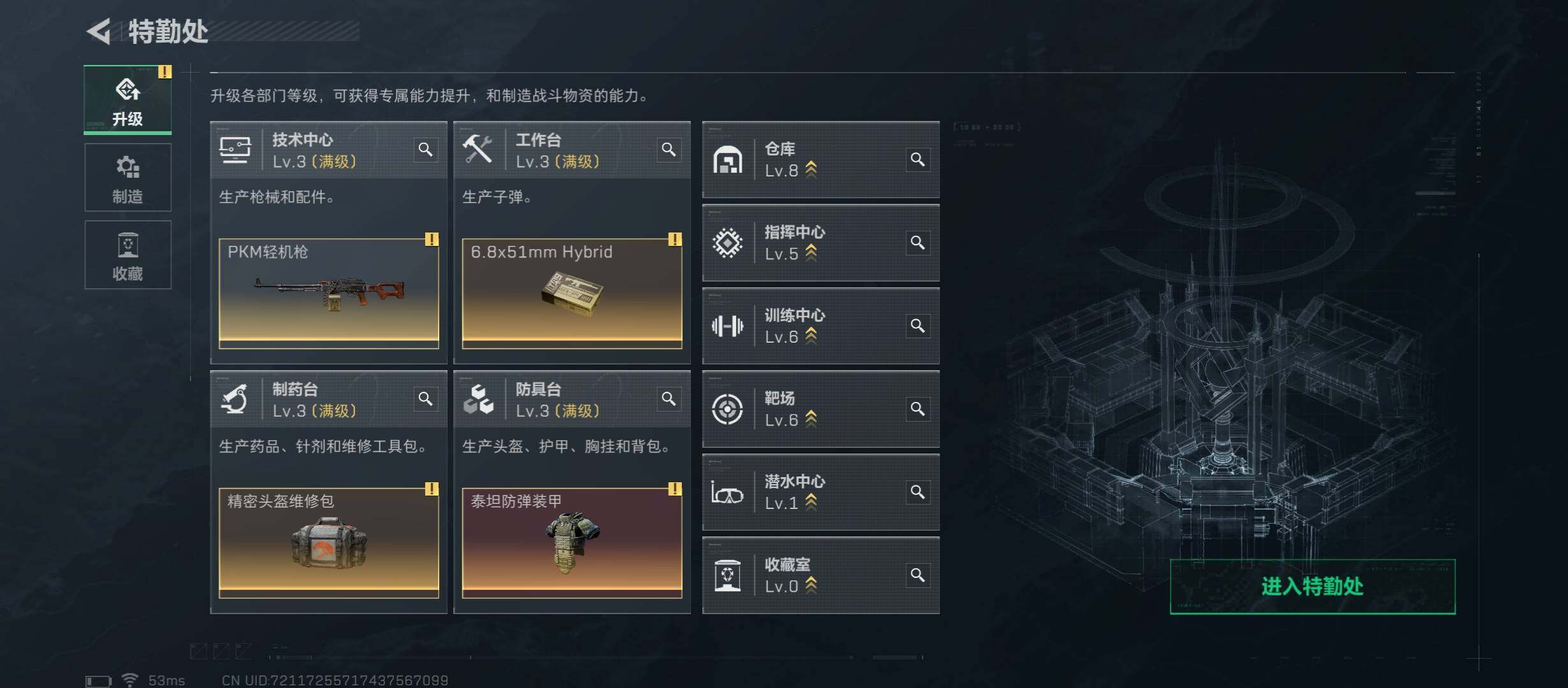Click the upgrade arrows beside 潜水中心 Lv.1

tap(811, 502)
